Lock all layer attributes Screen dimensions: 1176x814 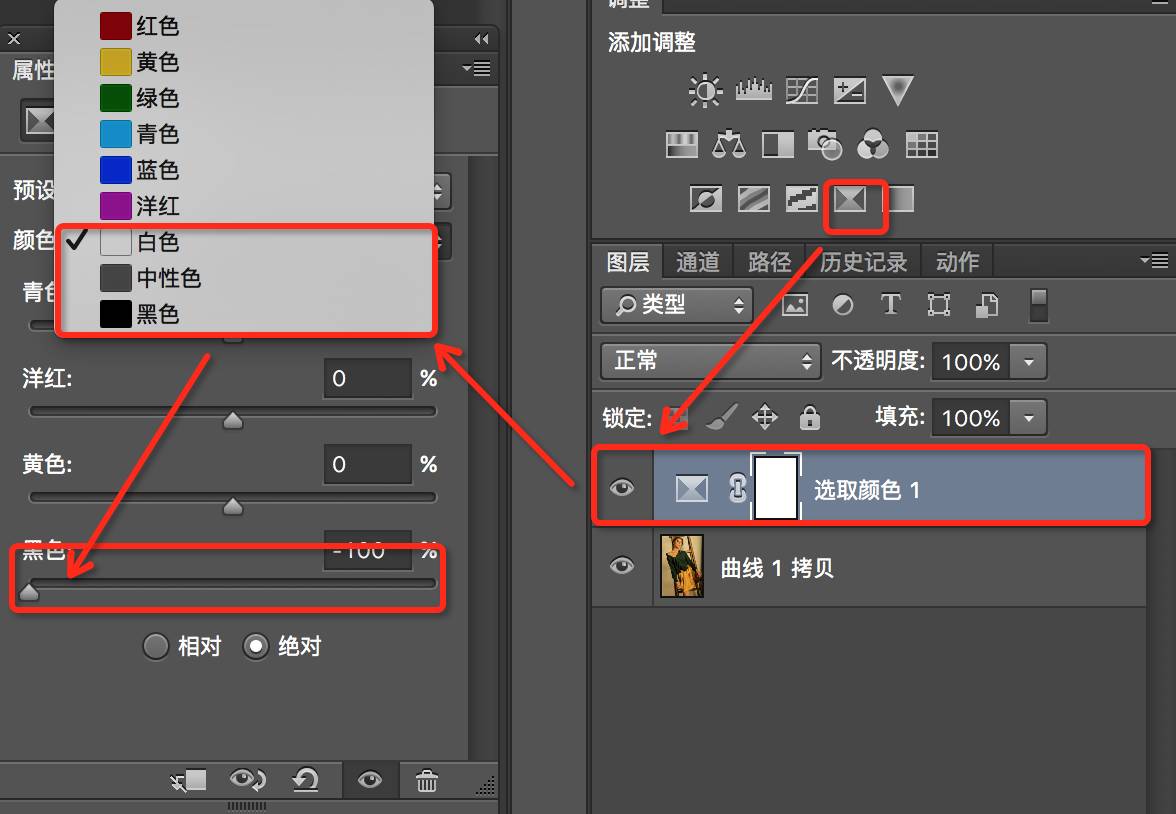point(809,417)
